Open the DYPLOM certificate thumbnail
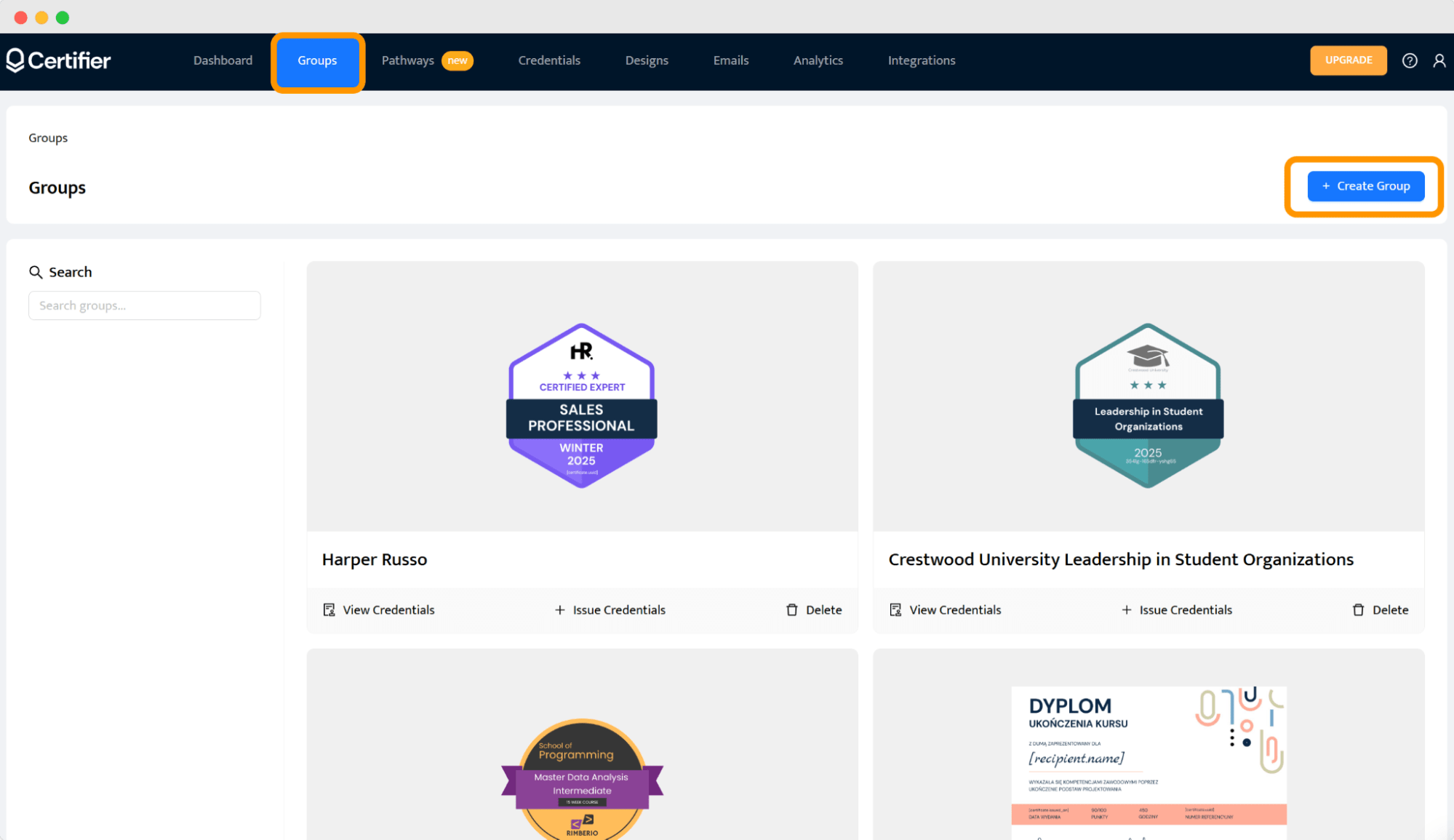Viewport: 1454px width, 840px height. point(1149,762)
